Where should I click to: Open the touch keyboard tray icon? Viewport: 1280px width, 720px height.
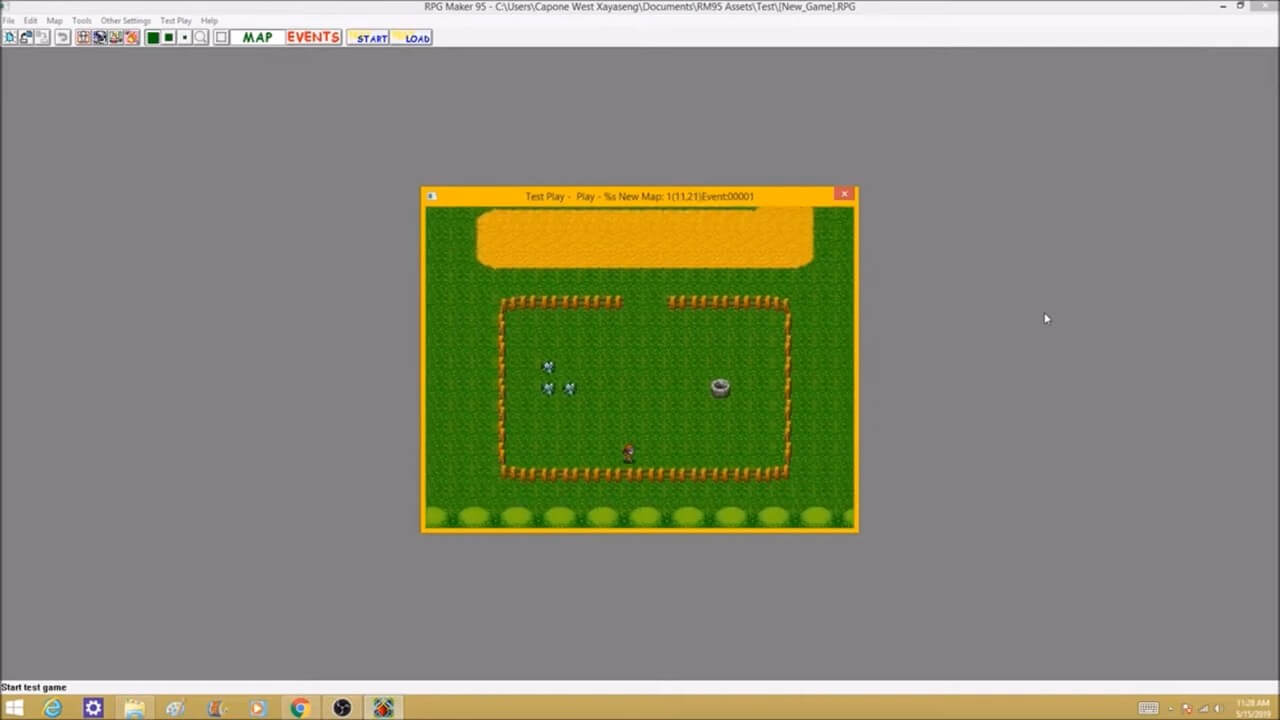1148,708
